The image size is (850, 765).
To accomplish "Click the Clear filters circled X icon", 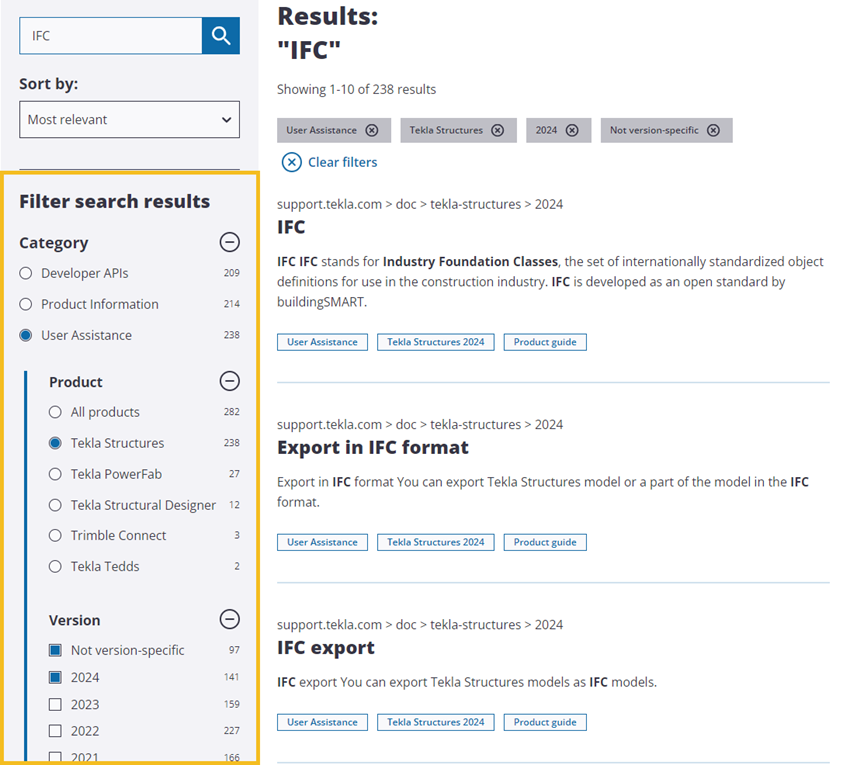I will click(292, 162).
